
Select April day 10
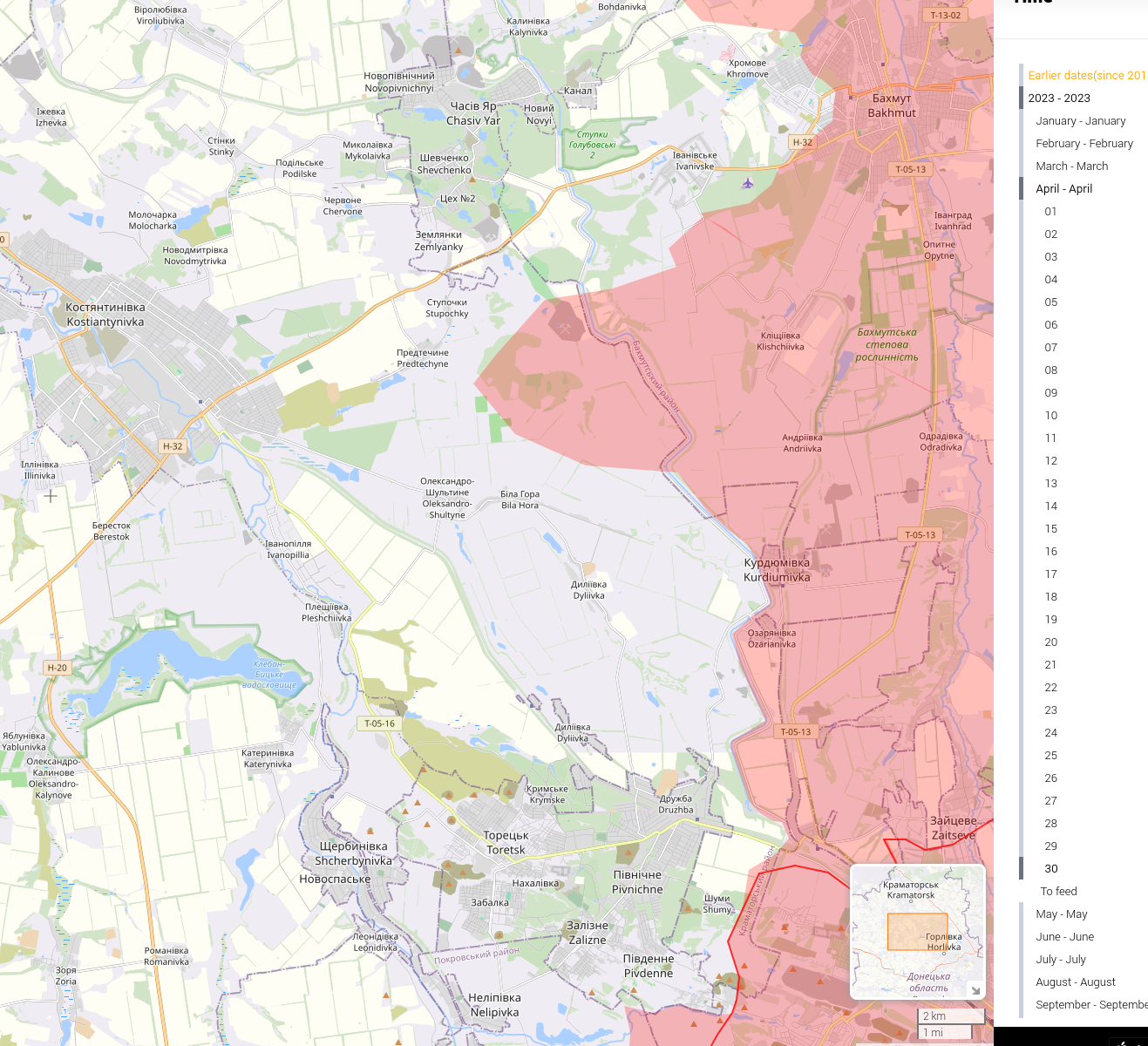[1051, 416]
